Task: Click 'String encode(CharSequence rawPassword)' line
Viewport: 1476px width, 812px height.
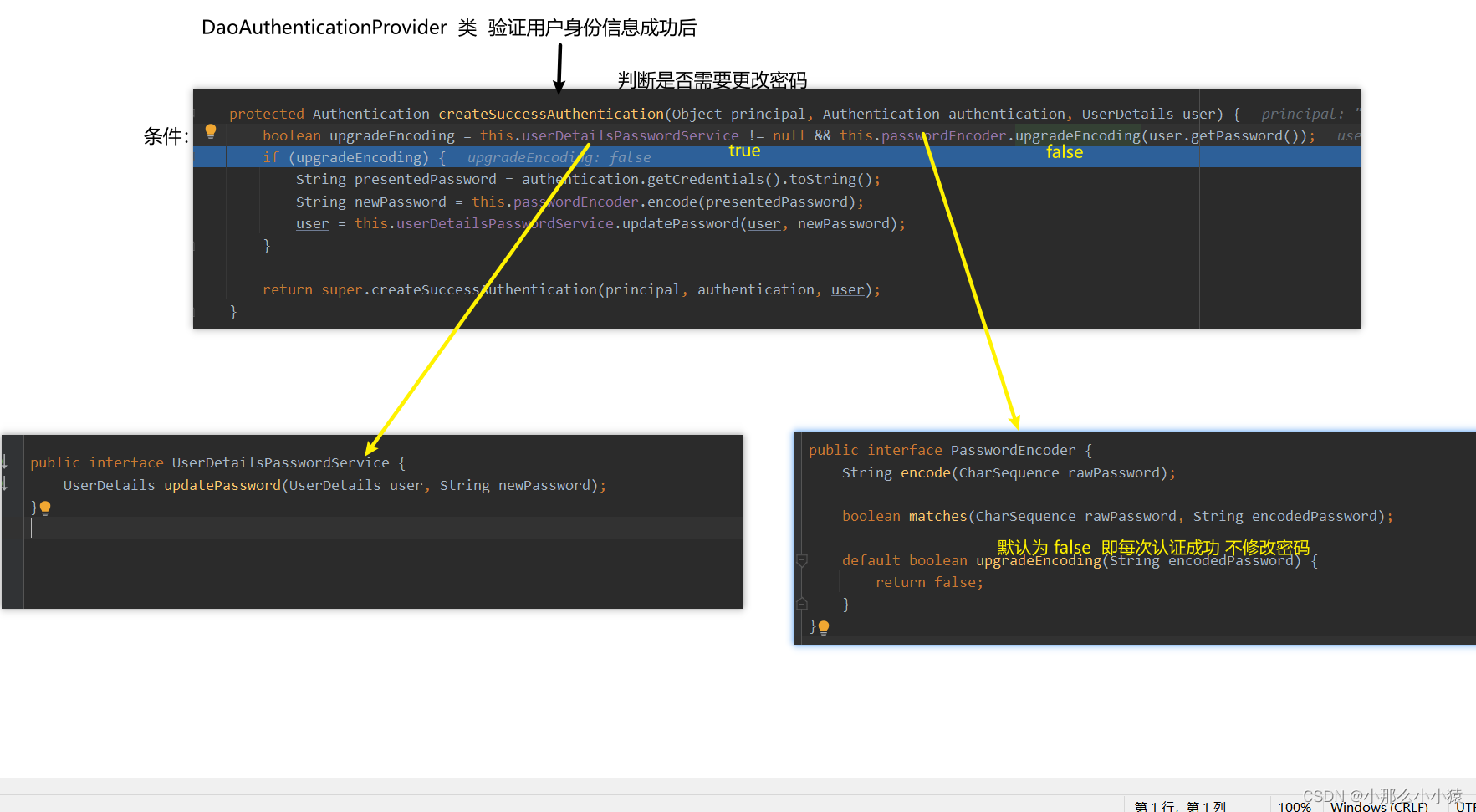Action: click(1009, 472)
